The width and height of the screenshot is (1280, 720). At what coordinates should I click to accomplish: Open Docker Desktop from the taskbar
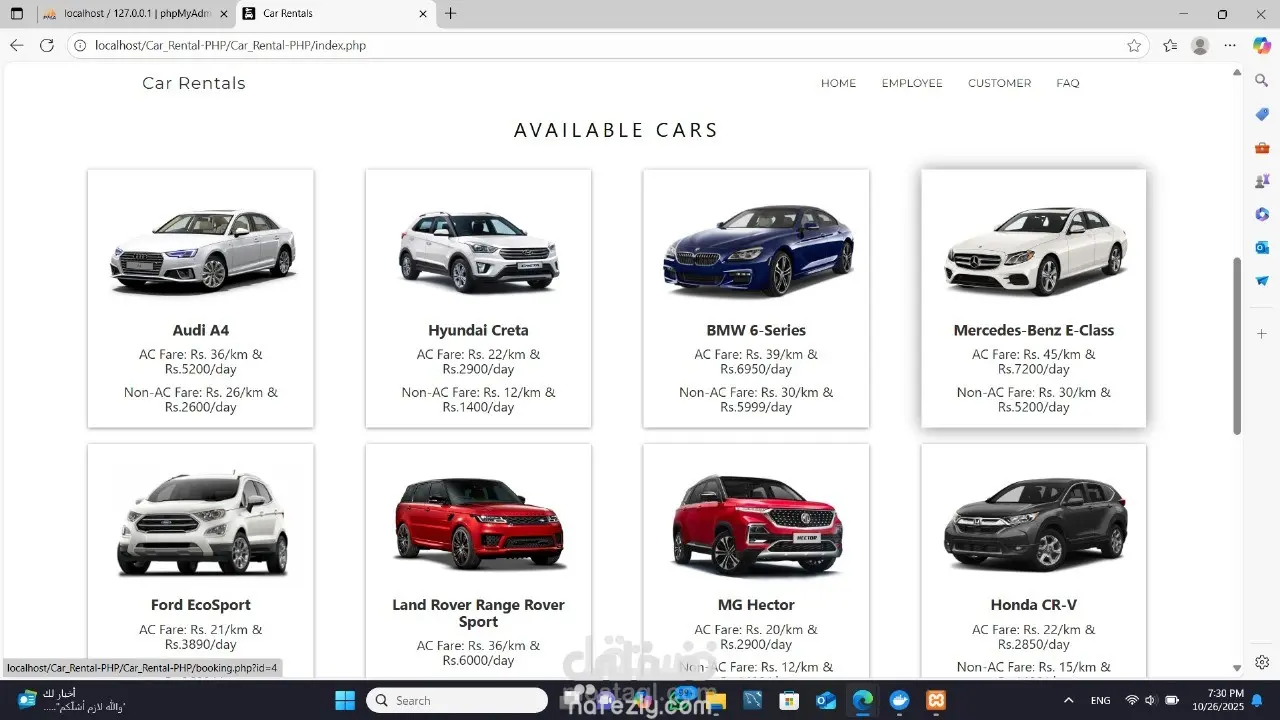(899, 700)
